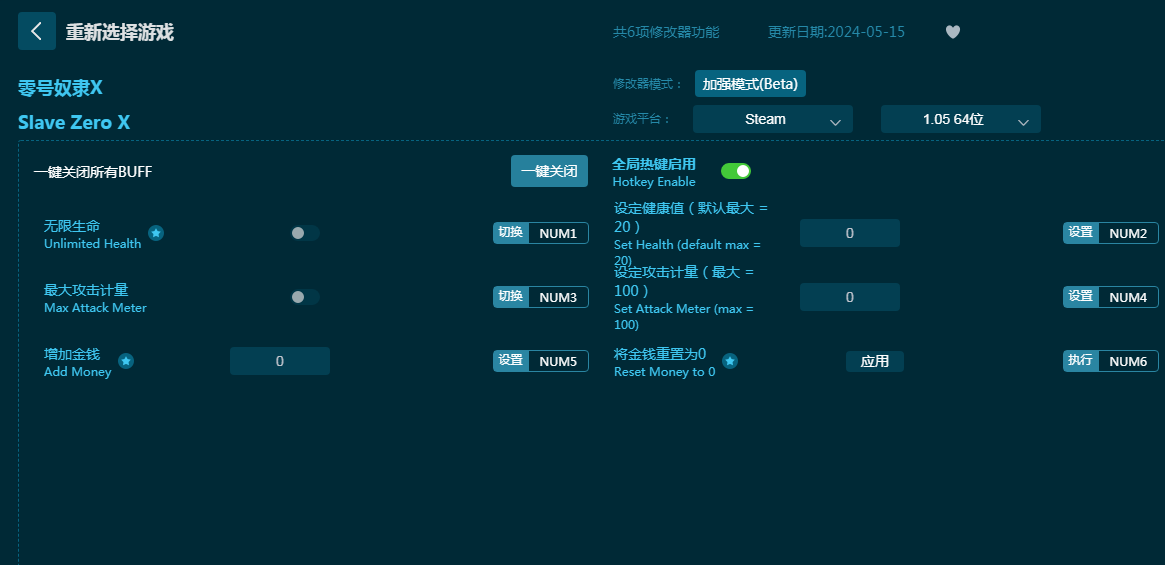The width and height of the screenshot is (1165, 565).
Task: Click the back arrow icon
Action: pos(36,31)
